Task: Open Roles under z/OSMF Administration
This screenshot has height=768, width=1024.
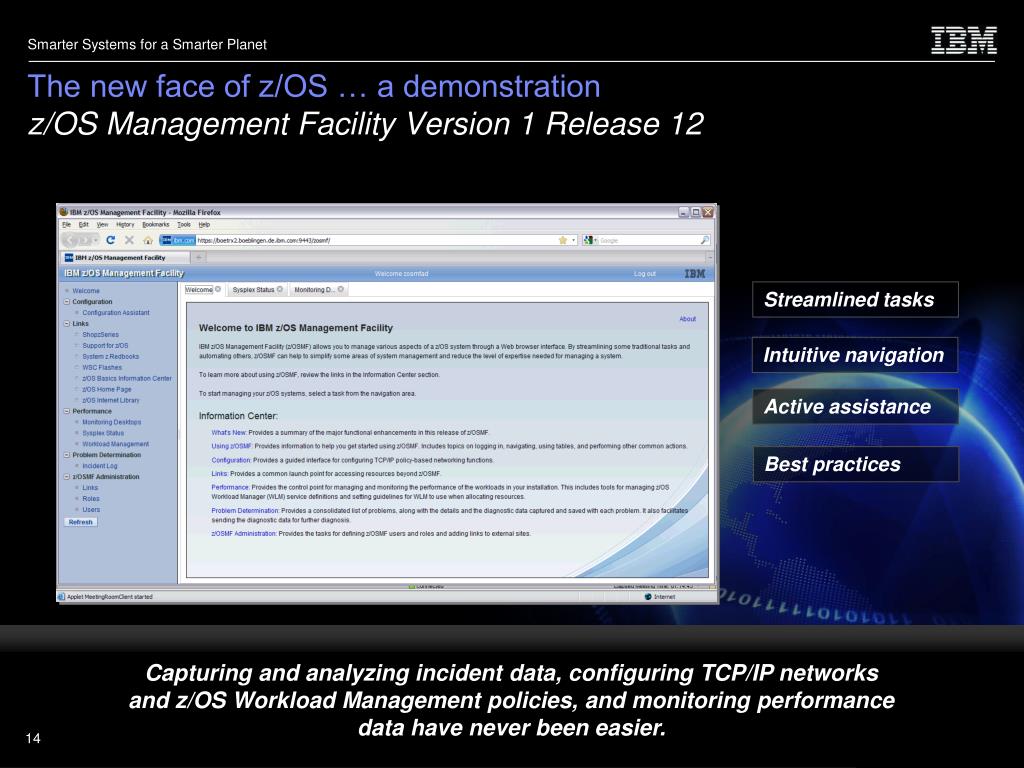Action: (x=91, y=498)
